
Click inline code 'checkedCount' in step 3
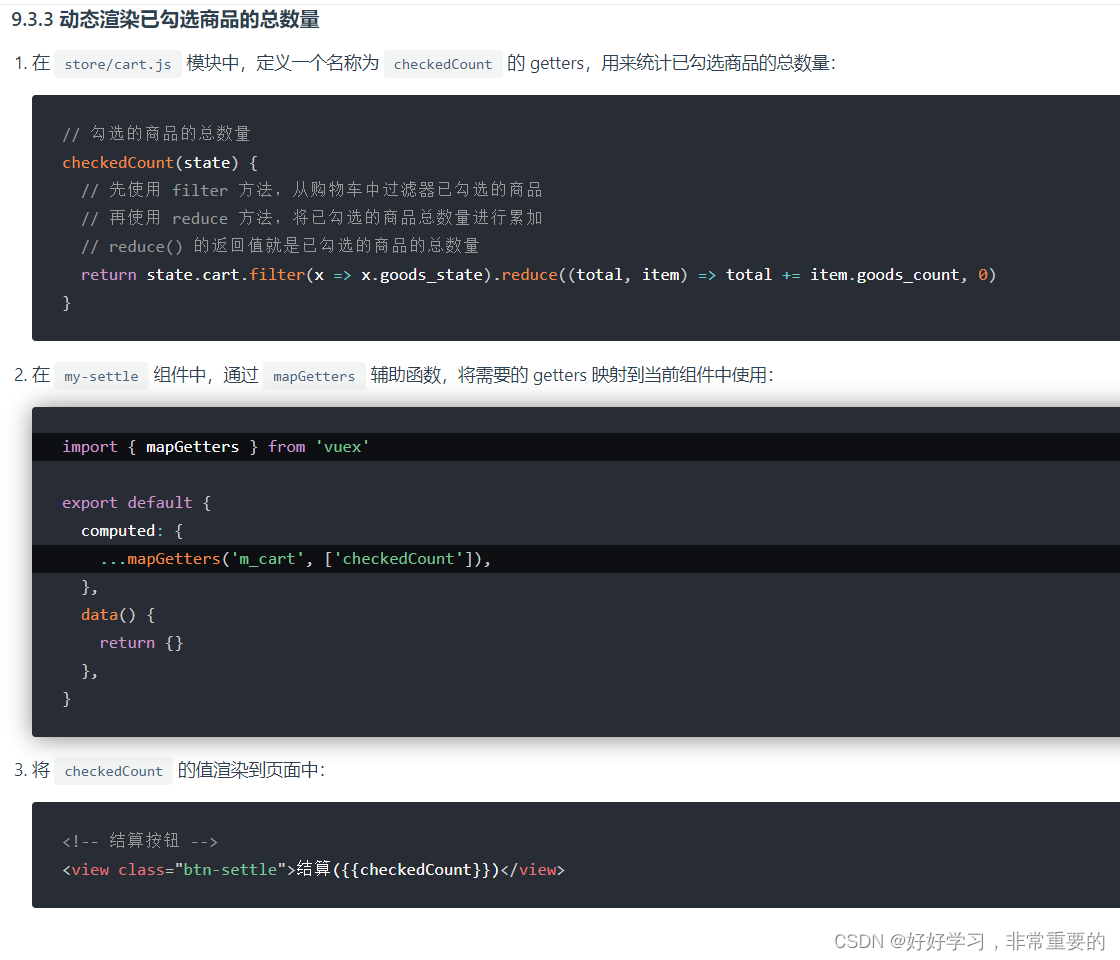coord(114,771)
